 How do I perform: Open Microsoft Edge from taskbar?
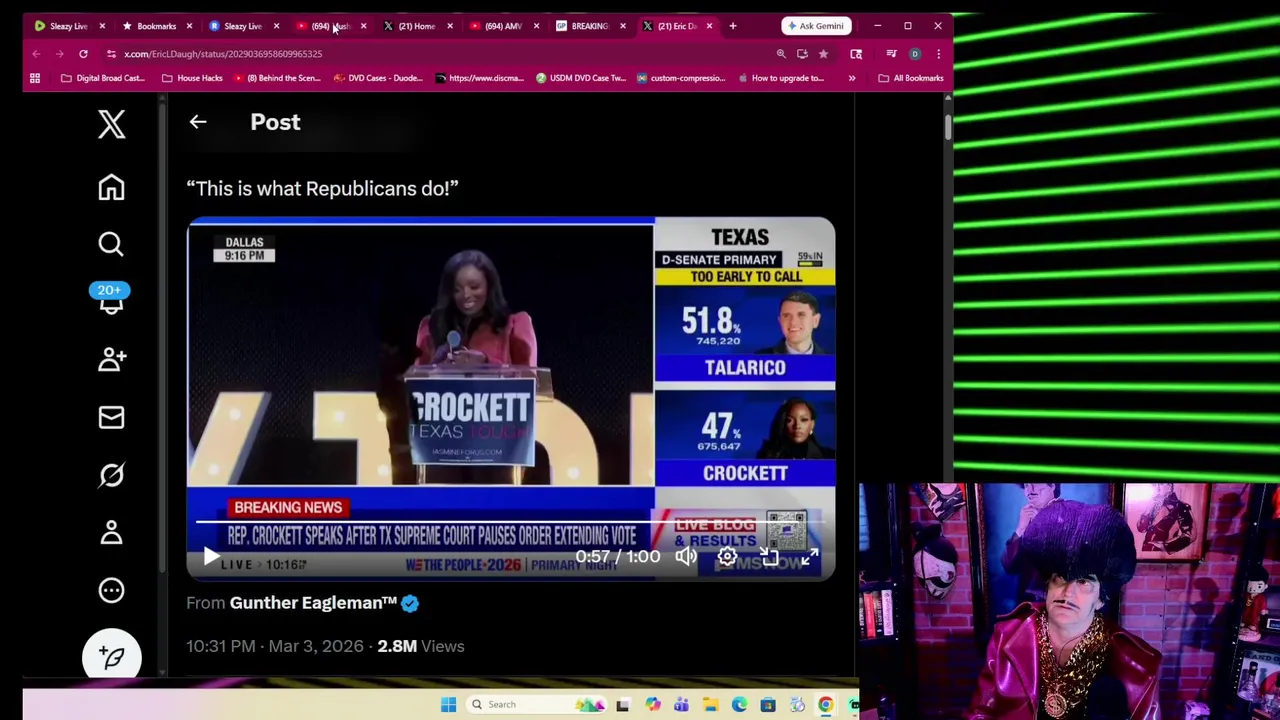[739, 705]
